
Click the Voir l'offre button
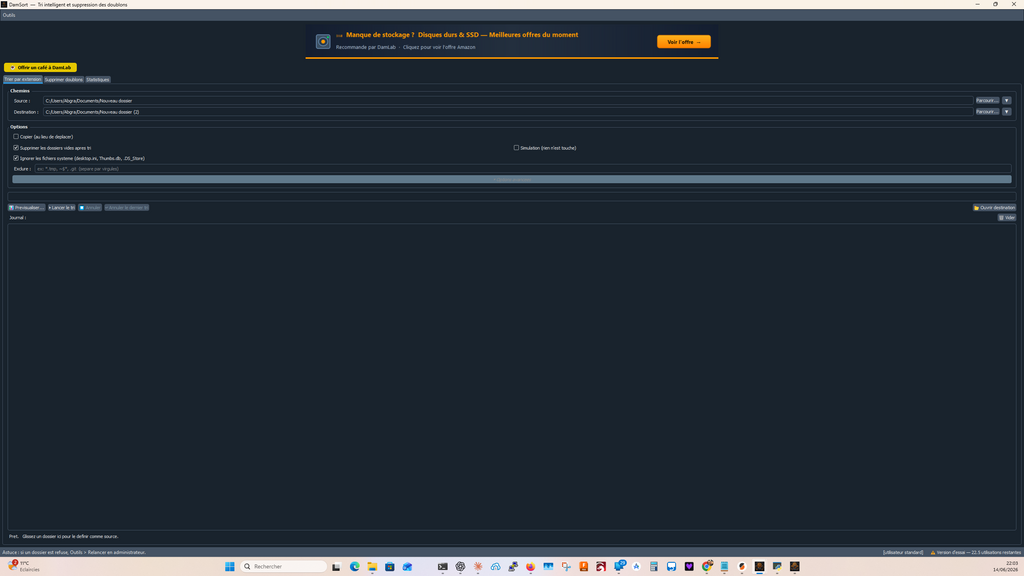(x=684, y=42)
